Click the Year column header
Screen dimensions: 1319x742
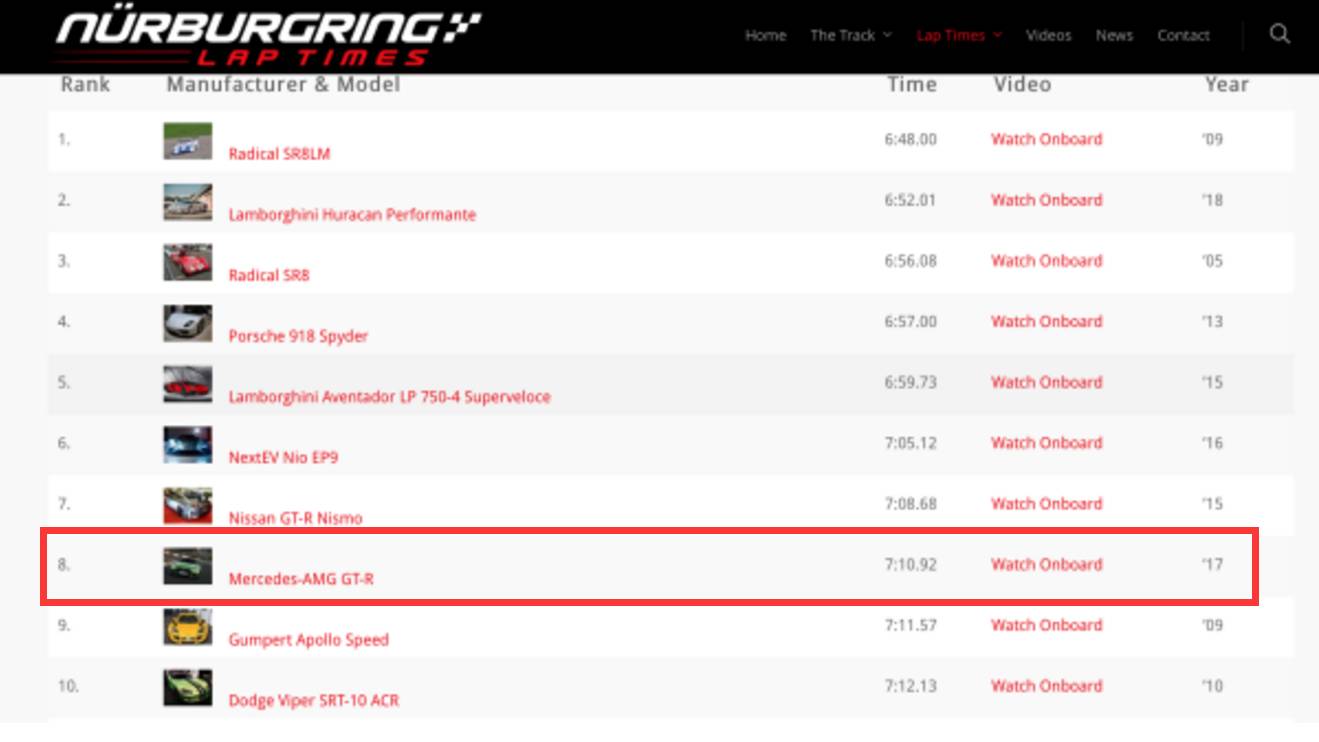(1227, 84)
